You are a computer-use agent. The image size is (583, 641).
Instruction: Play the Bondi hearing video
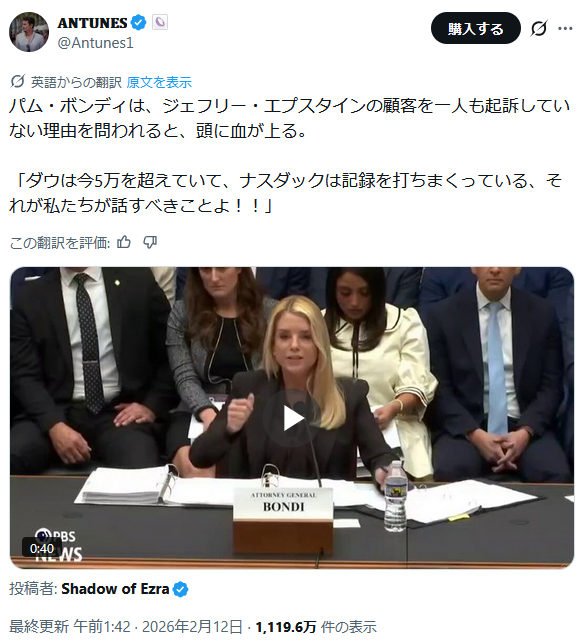tap(292, 418)
